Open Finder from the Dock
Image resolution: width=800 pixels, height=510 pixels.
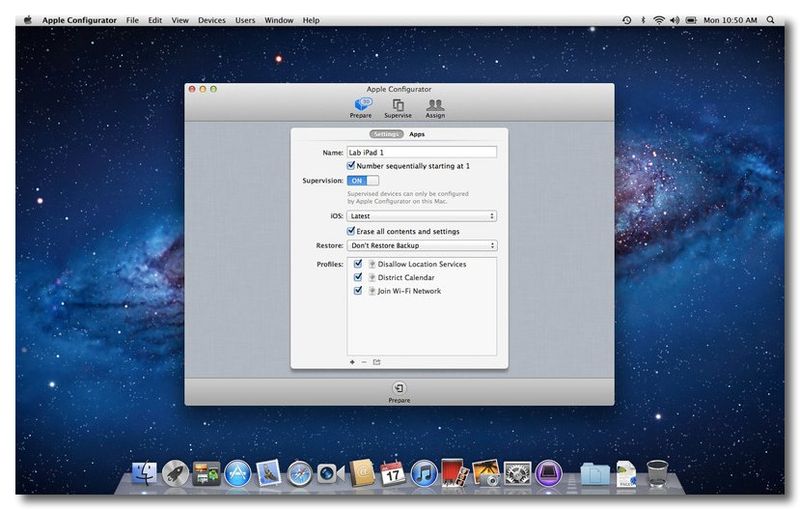coord(144,473)
